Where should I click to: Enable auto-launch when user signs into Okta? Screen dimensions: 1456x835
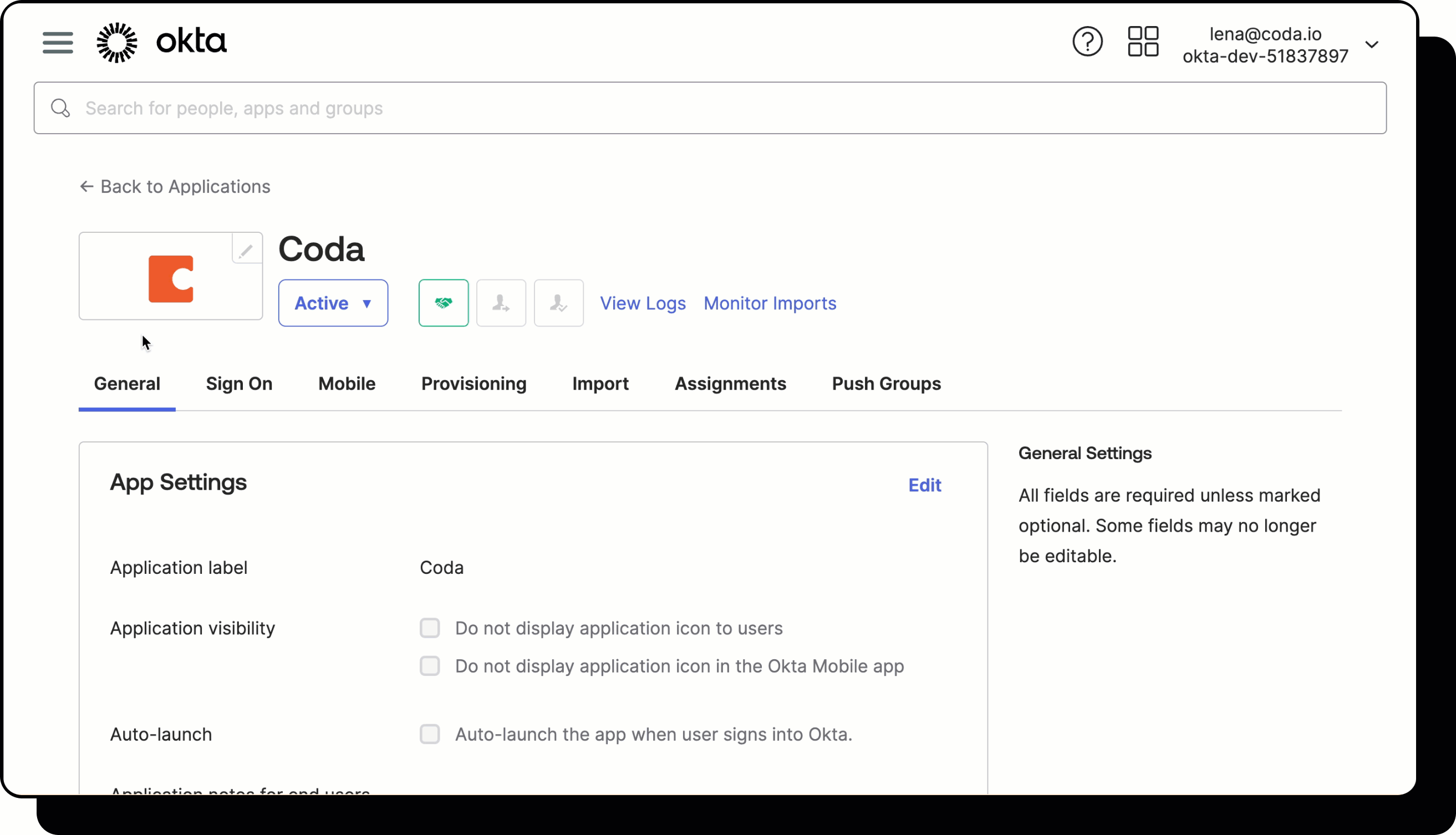click(x=430, y=734)
